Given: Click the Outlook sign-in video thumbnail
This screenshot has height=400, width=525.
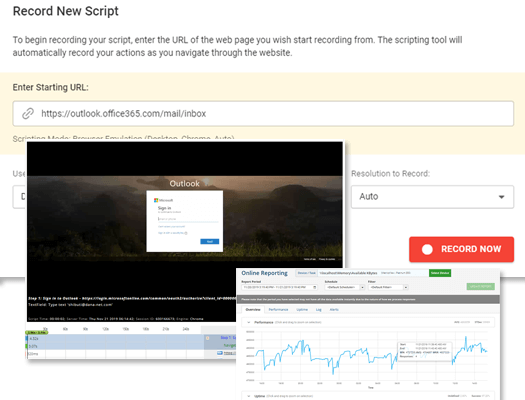Looking at the screenshot, I should 185,232.
